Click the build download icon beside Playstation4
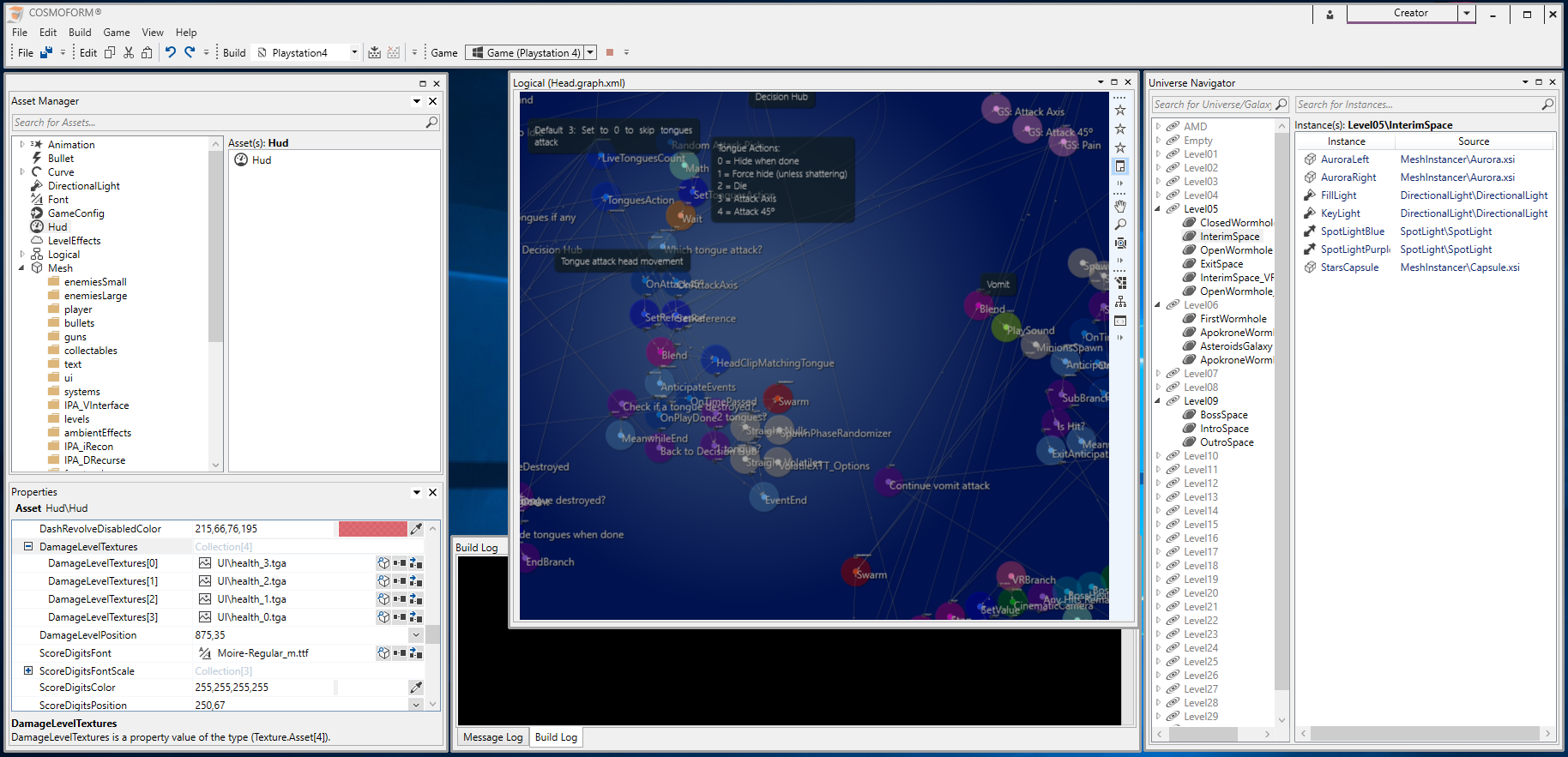This screenshot has width=1568, height=757. tap(375, 52)
